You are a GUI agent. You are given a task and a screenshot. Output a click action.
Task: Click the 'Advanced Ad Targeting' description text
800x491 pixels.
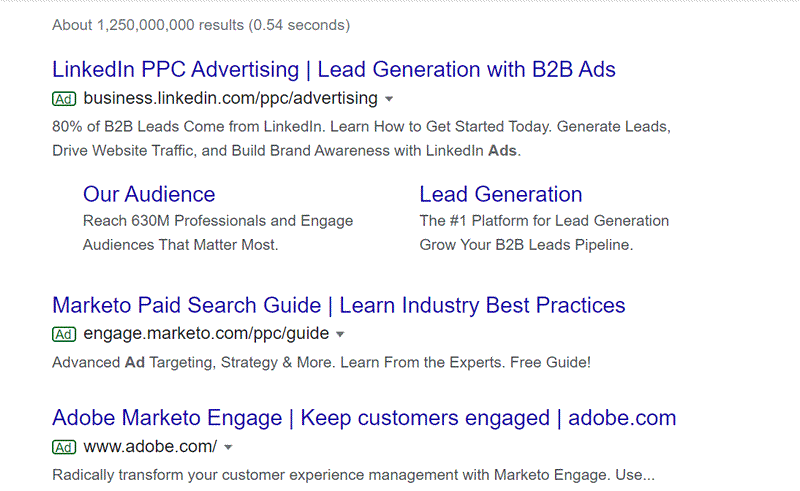[x=321, y=362]
